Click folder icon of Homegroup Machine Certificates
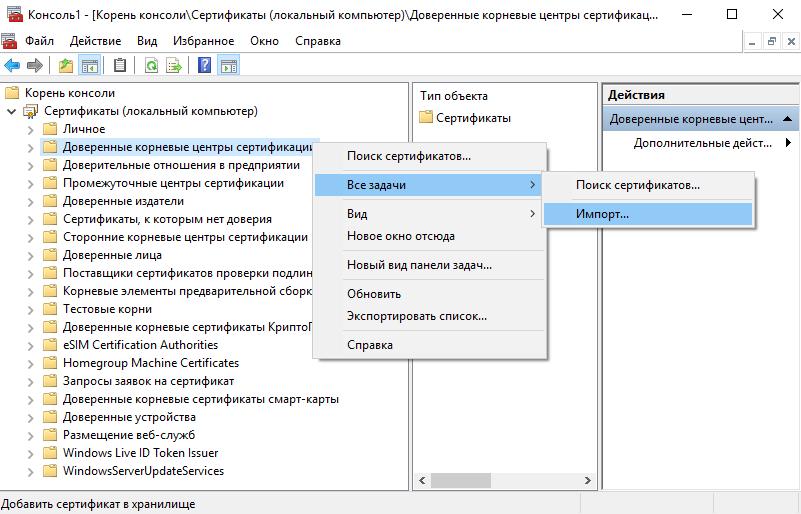801x514 pixels. click(x=50, y=363)
